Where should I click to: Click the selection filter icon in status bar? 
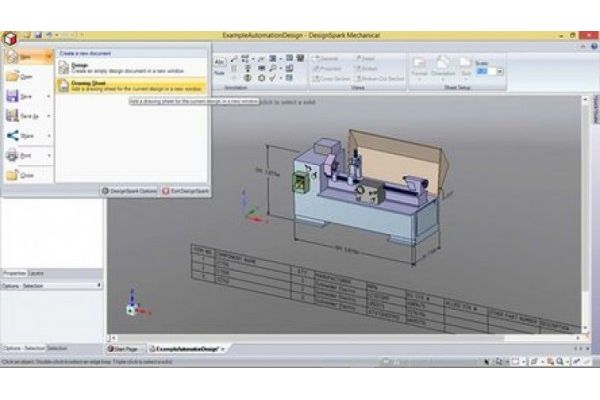click(x=499, y=361)
